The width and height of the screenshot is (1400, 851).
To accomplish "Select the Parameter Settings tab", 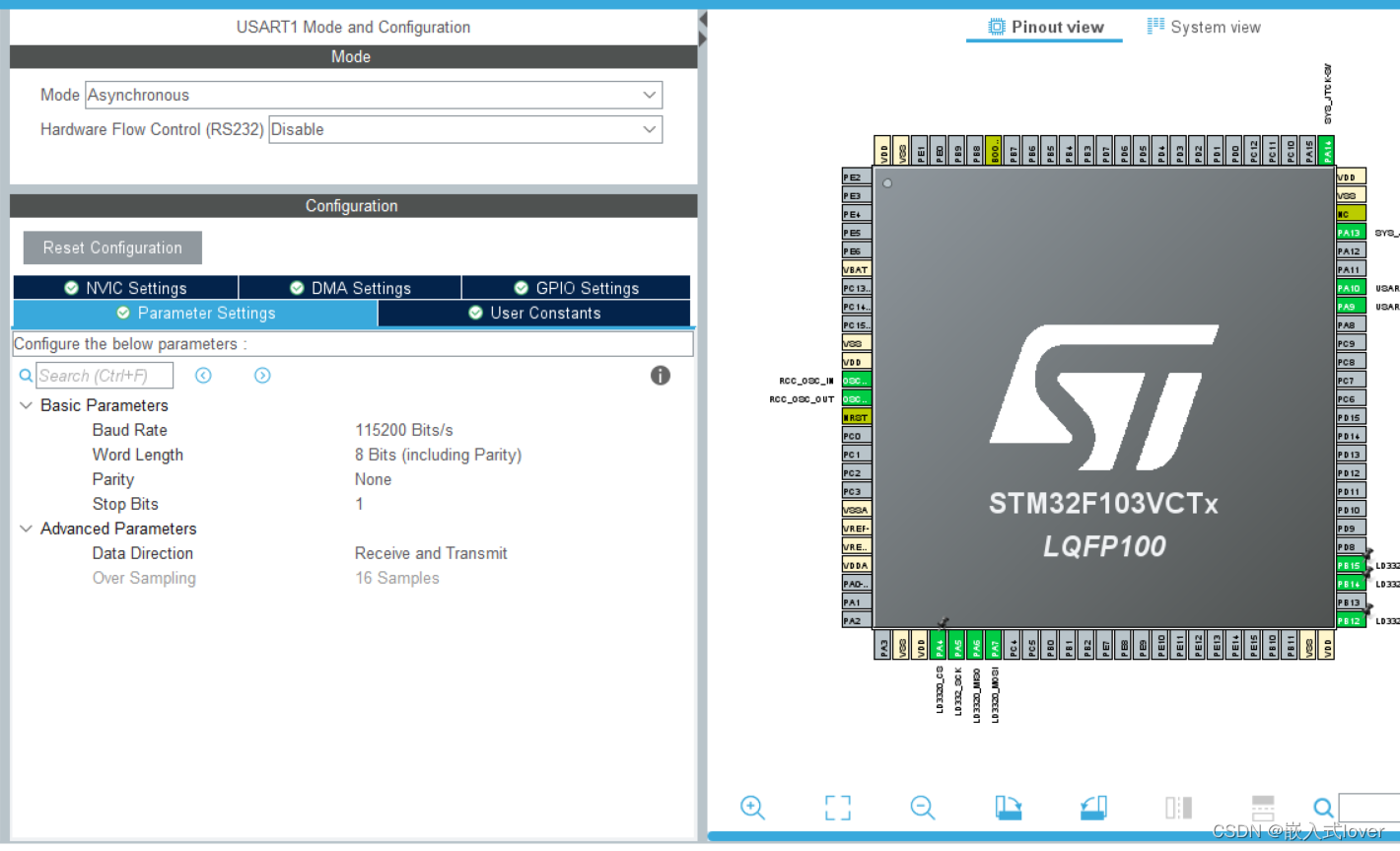I will pos(195,313).
